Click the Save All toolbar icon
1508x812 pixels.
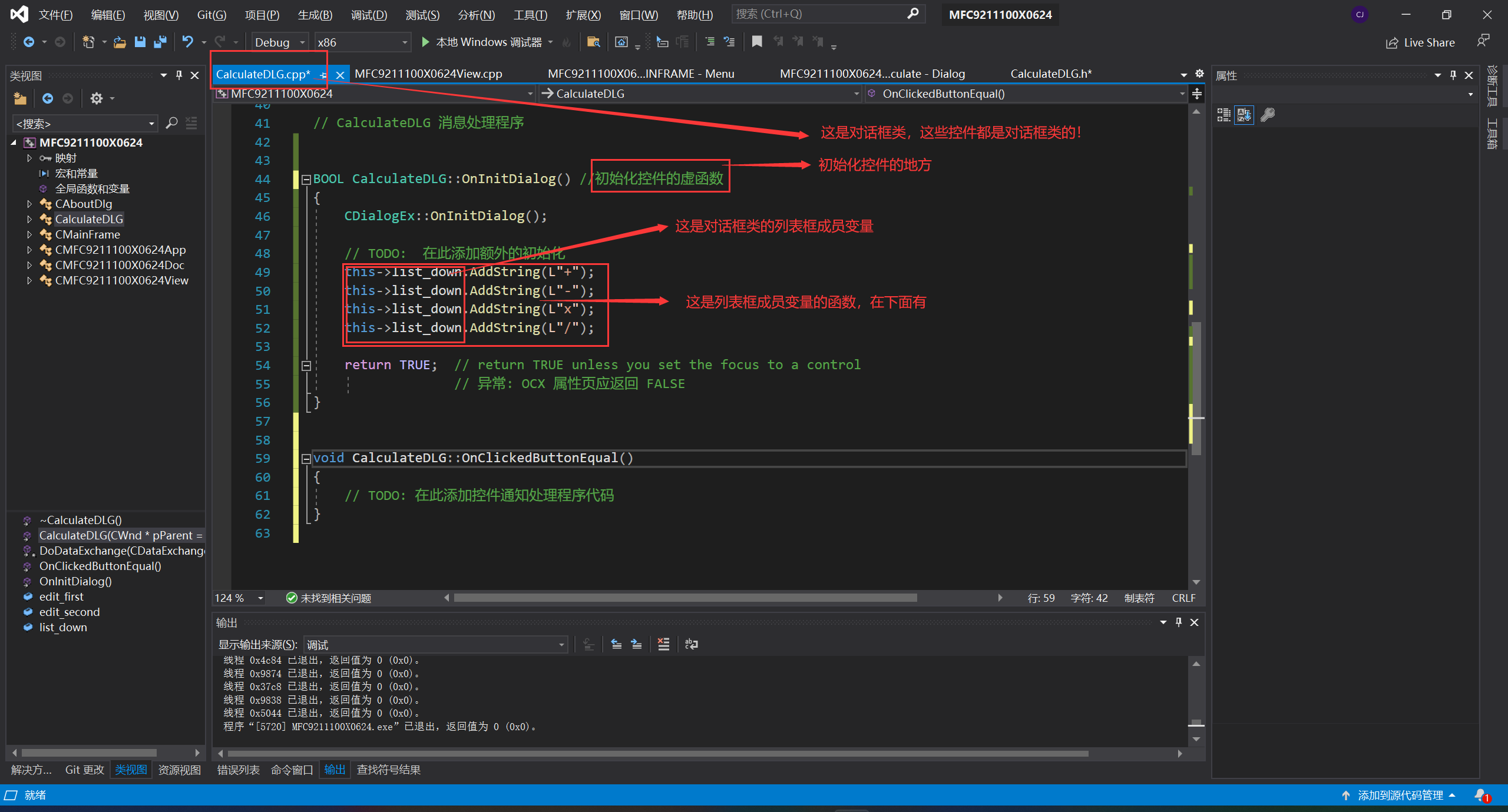(x=160, y=42)
